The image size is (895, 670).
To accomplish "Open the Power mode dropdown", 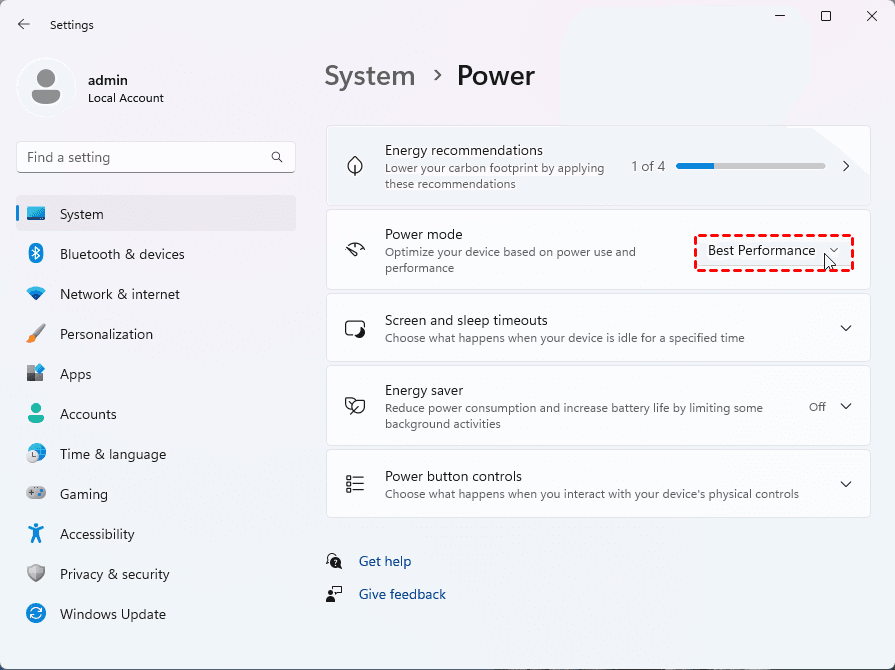I will pos(773,251).
